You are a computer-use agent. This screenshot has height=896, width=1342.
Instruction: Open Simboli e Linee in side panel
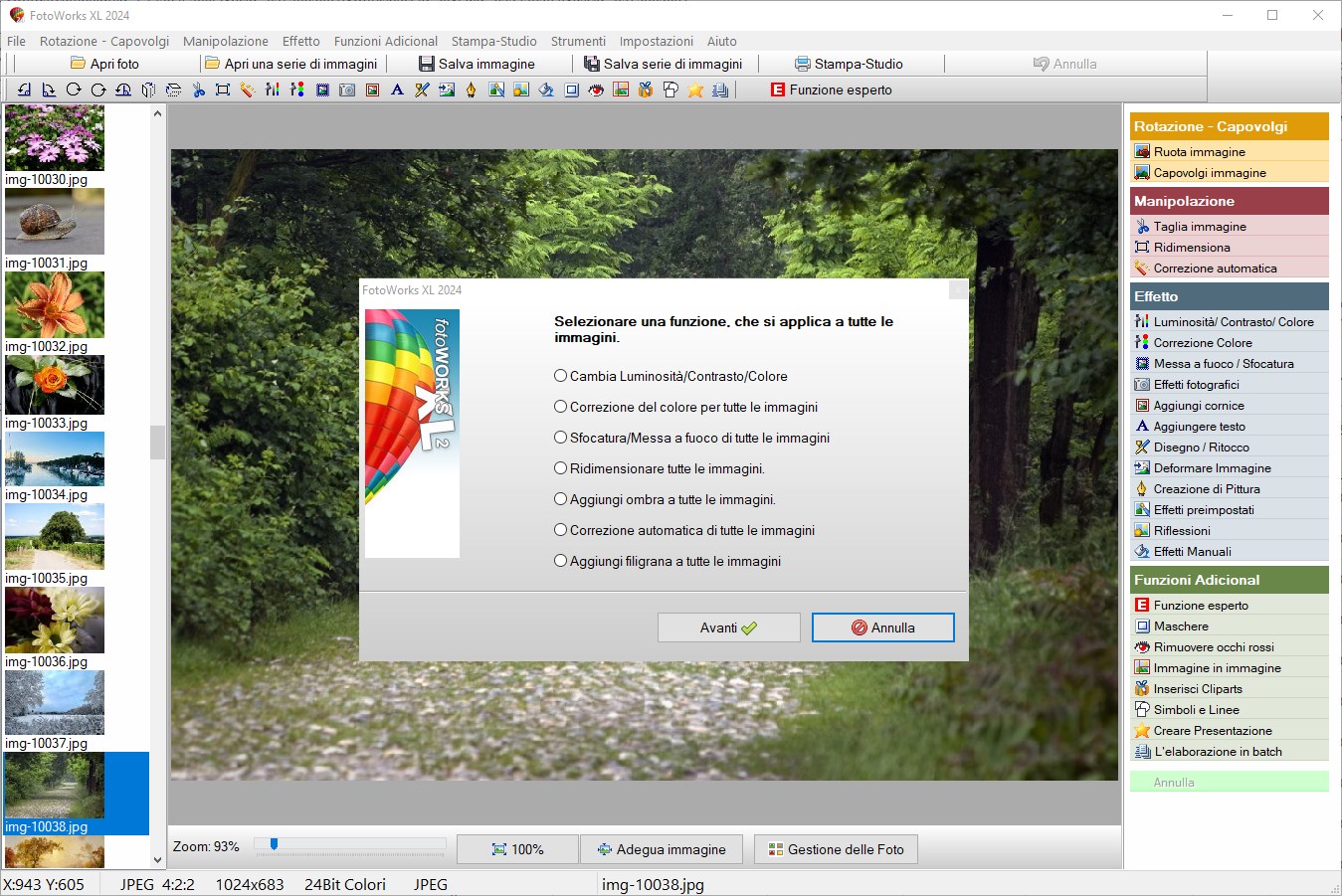pyautogui.click(x=1229, y=709)
